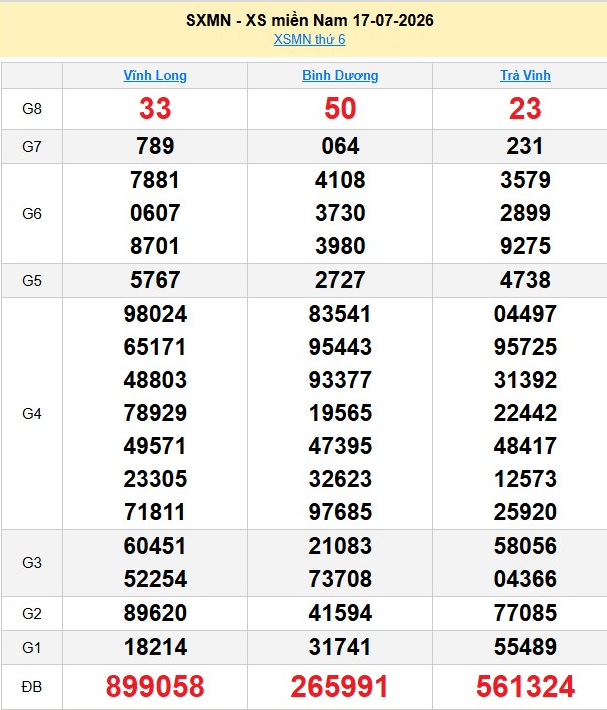Click Trà Vinh G5 number 4738
The height and width of the screenshot is (710, 607).
[x=525, y=280]
